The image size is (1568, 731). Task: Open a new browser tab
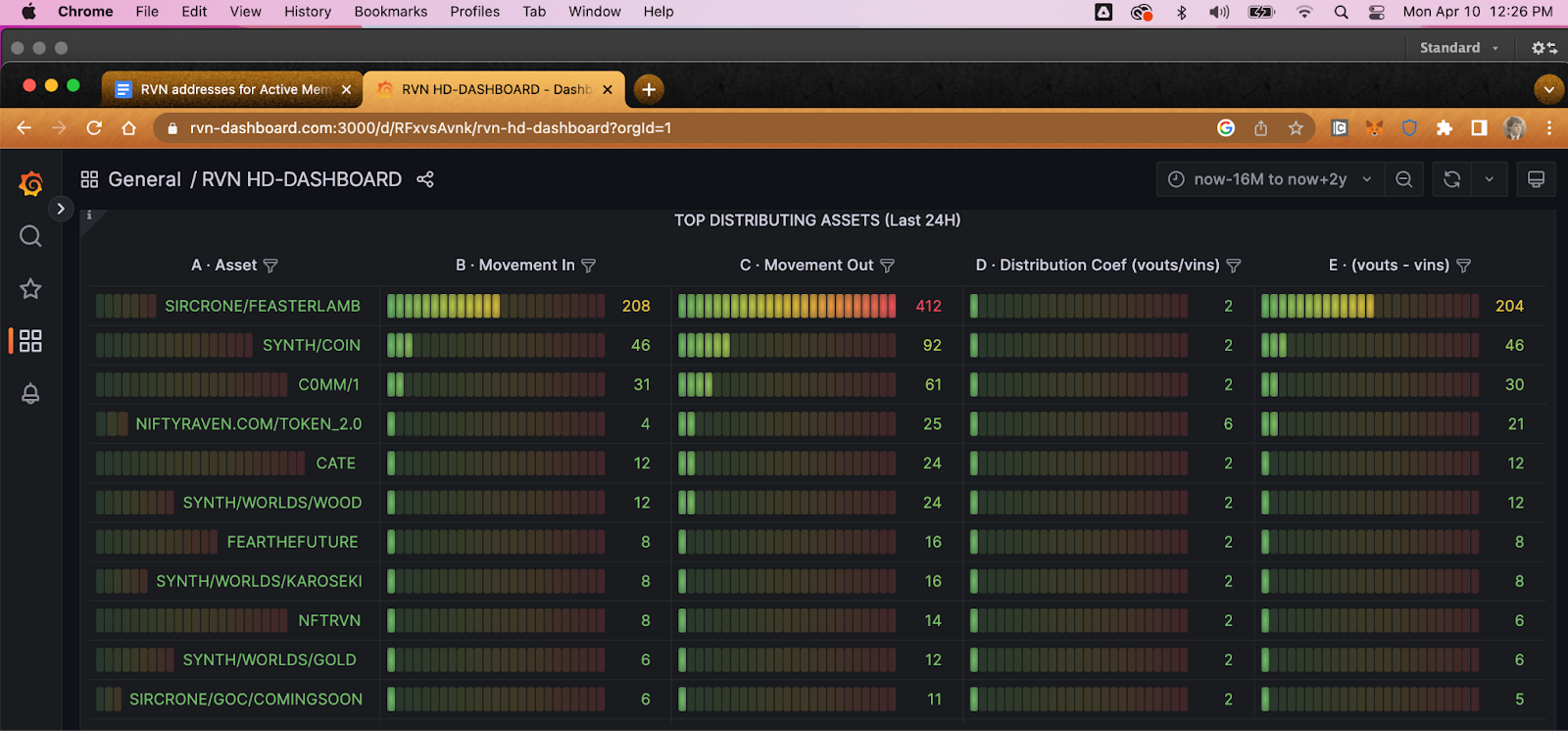648,89
